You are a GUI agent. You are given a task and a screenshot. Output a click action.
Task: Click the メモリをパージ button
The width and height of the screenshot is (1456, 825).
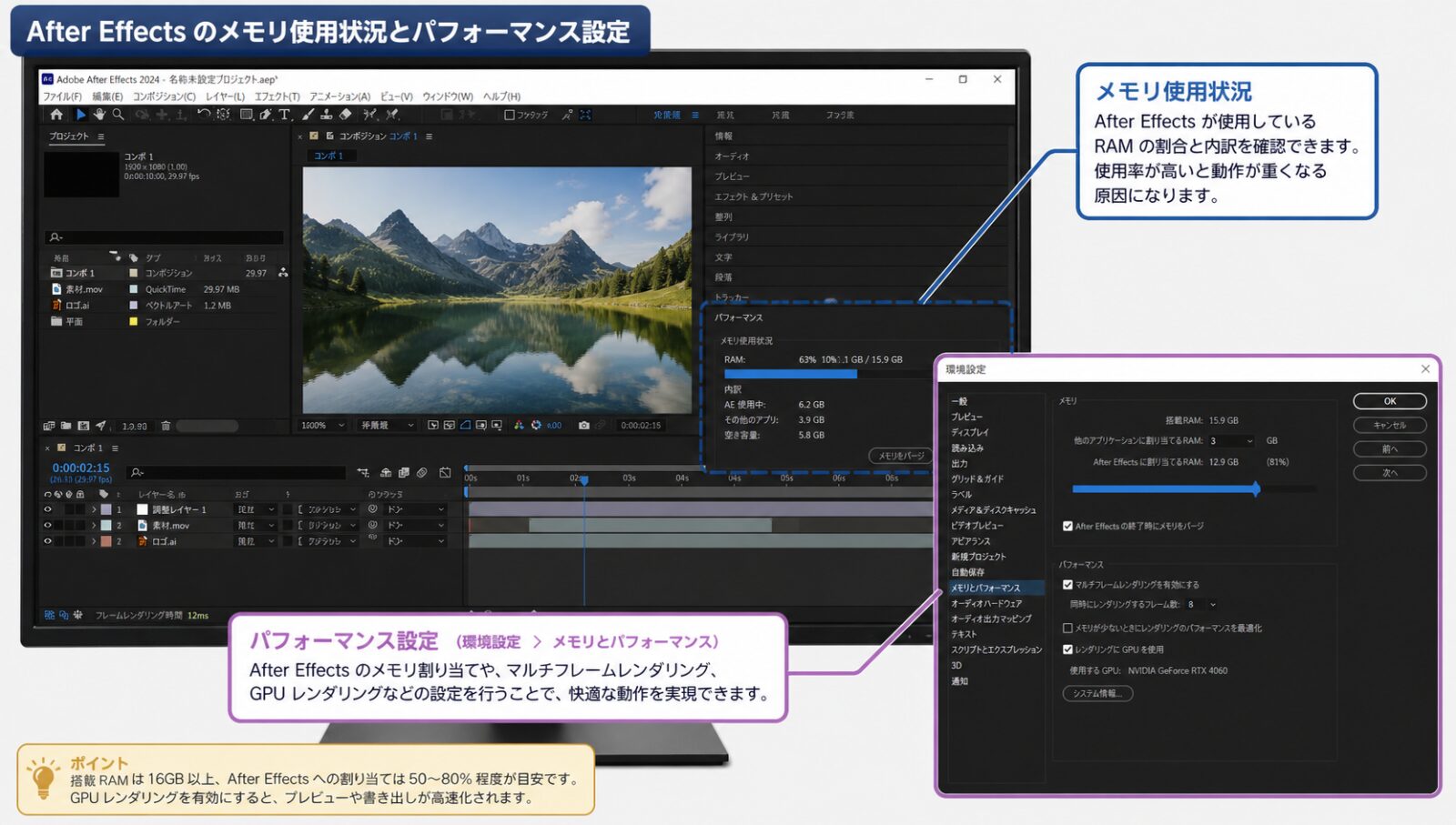point(901,456)
